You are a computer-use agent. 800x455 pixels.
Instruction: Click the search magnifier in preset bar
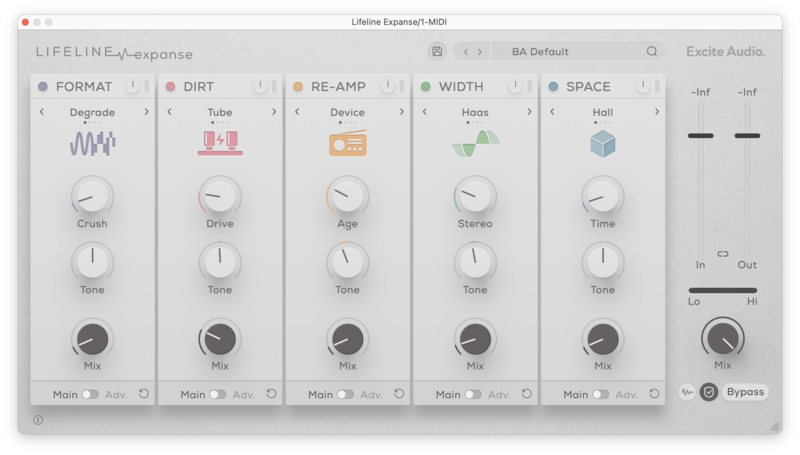click(652, 52)
